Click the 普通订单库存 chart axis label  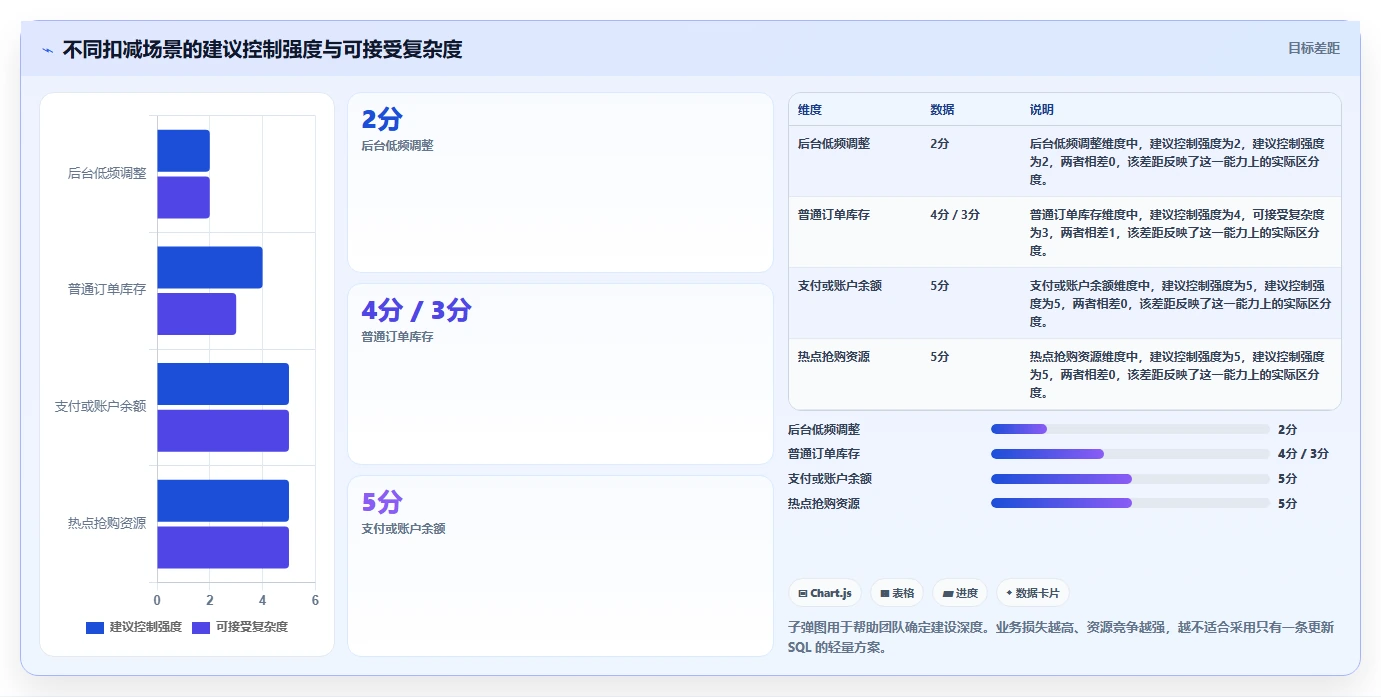point(107,290)
